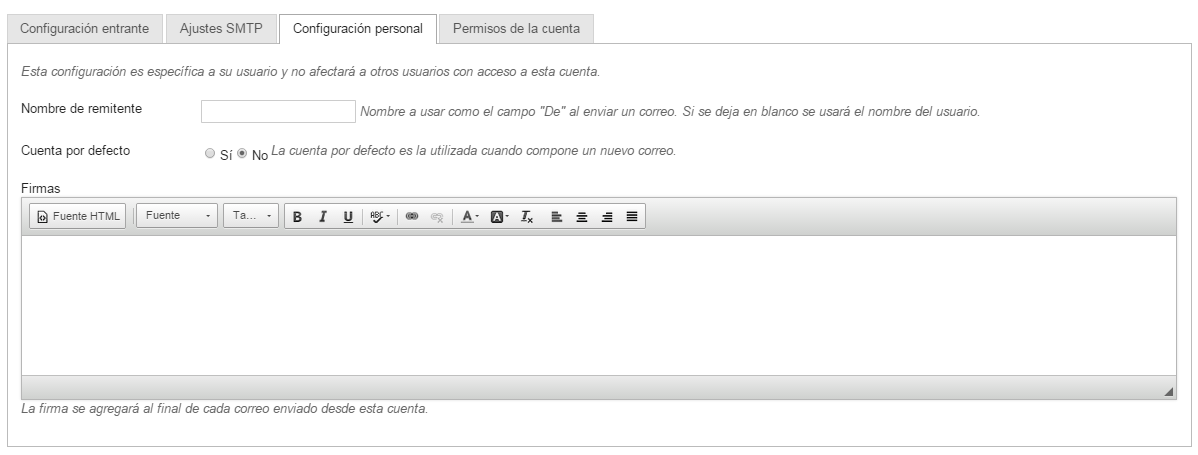This screenshot has width=1198, height=455.
Task: Insert a link in the signature
Action: click(x=411, y=216)
